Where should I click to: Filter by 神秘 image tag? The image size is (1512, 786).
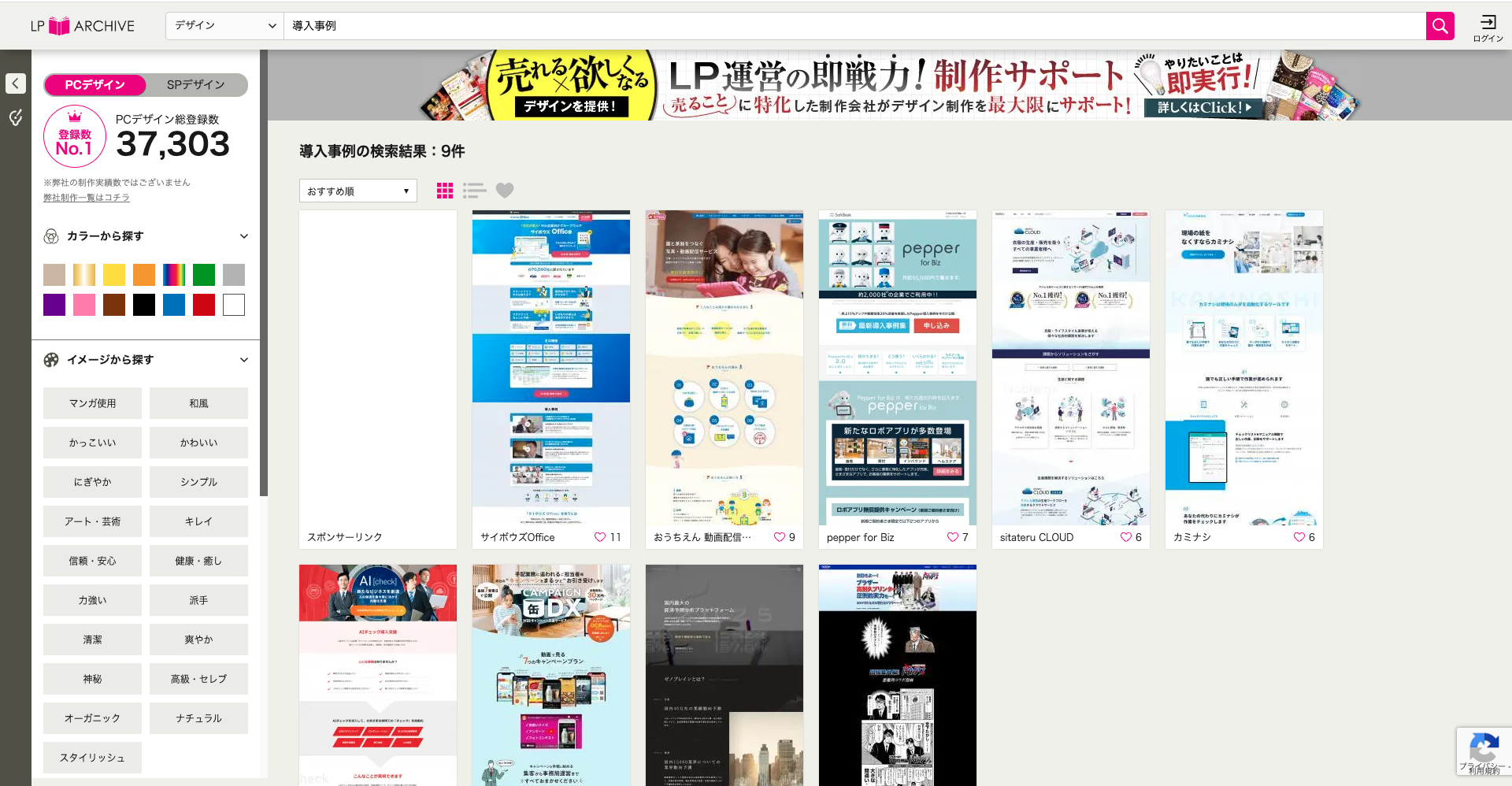pos(92,679)
